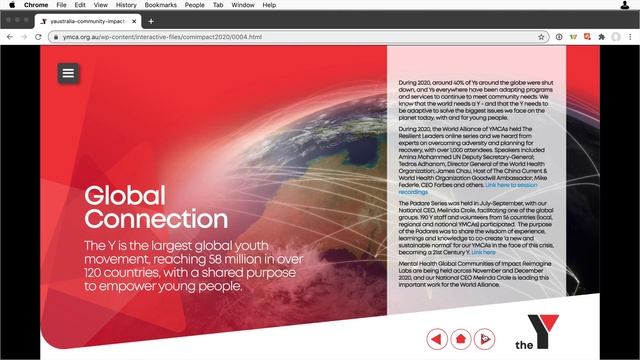The width and height of the screenshot is (640, 360).
Task: Click the yellow extension icon
Action: (573, 37)
